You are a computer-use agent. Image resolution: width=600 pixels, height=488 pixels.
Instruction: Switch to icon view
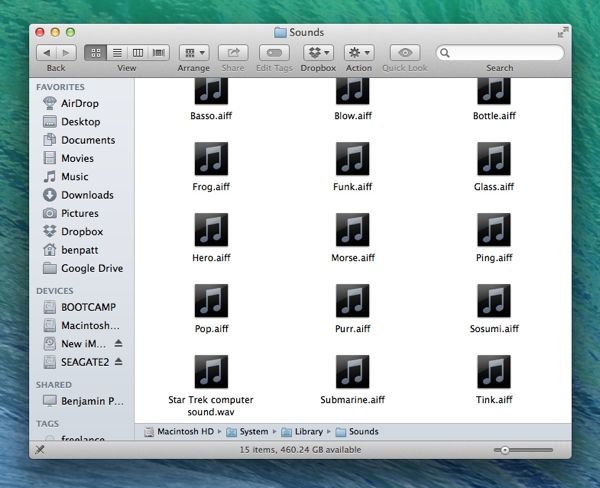(x=96, y=53)
